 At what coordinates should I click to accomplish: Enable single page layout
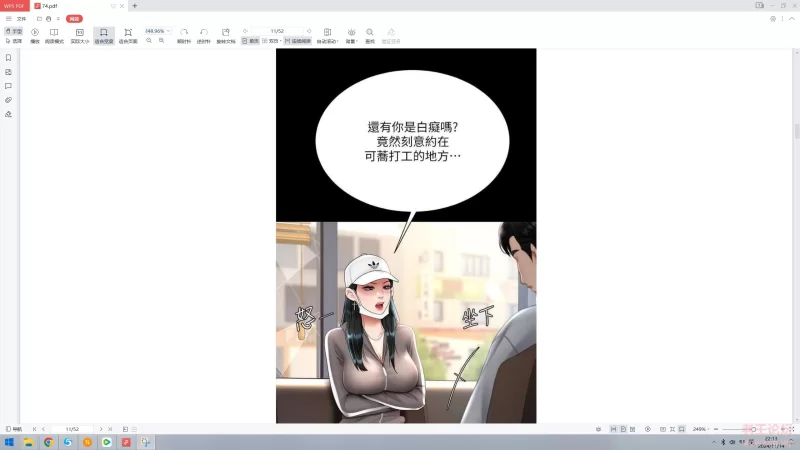click(x=251, y=41)
